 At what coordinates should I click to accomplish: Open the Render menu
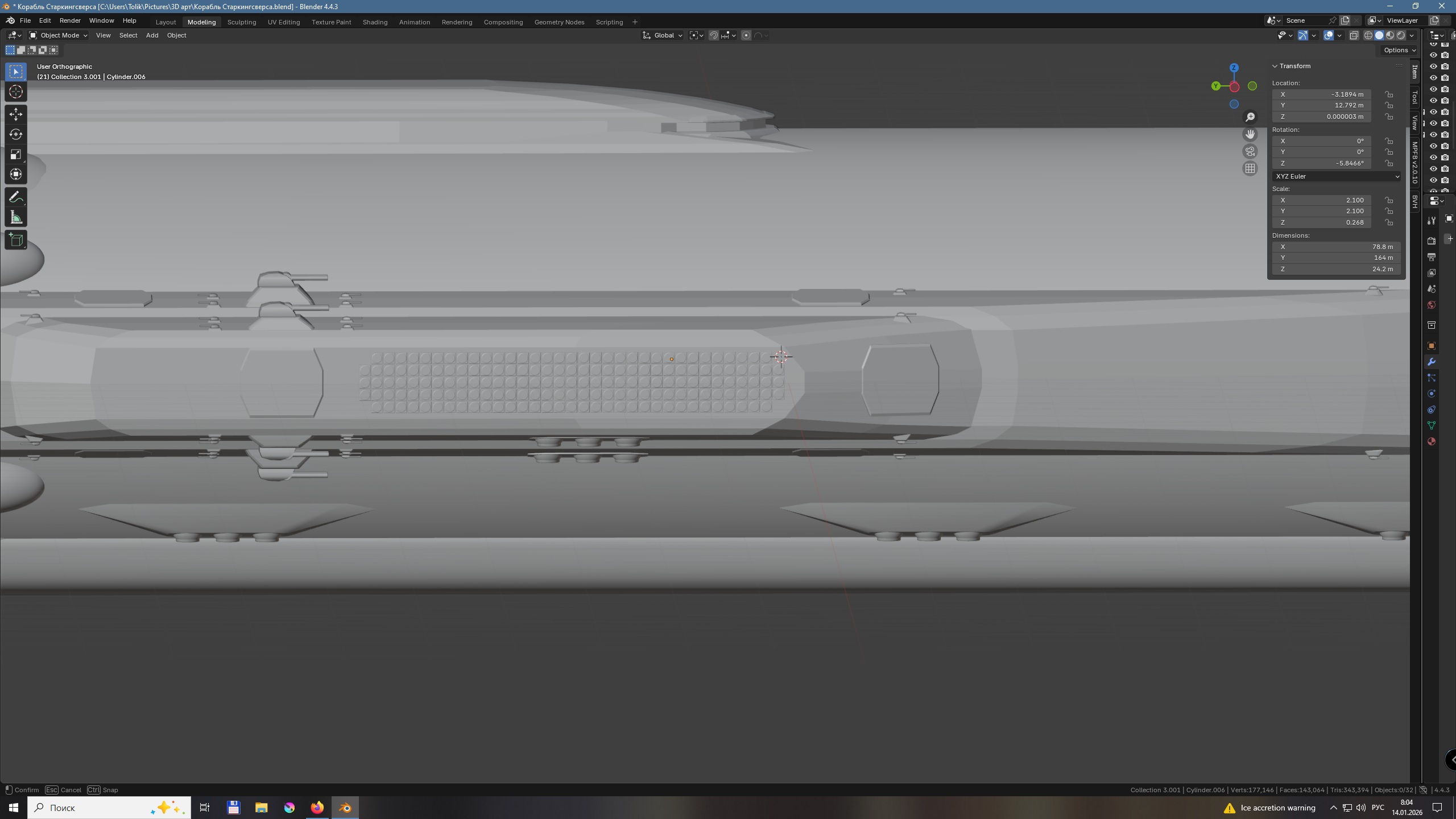70,20
